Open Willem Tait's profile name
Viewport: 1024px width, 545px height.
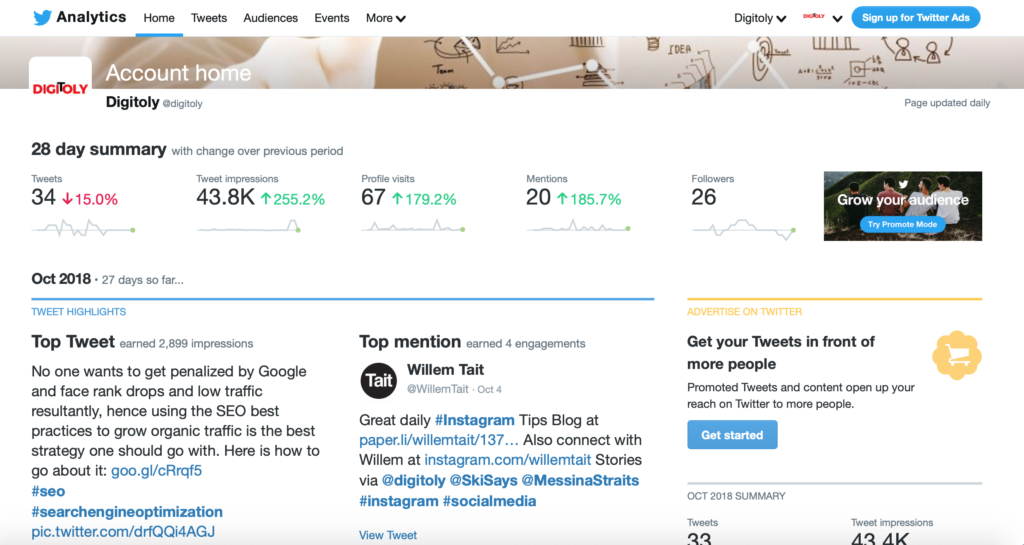[x=445, y=370]
